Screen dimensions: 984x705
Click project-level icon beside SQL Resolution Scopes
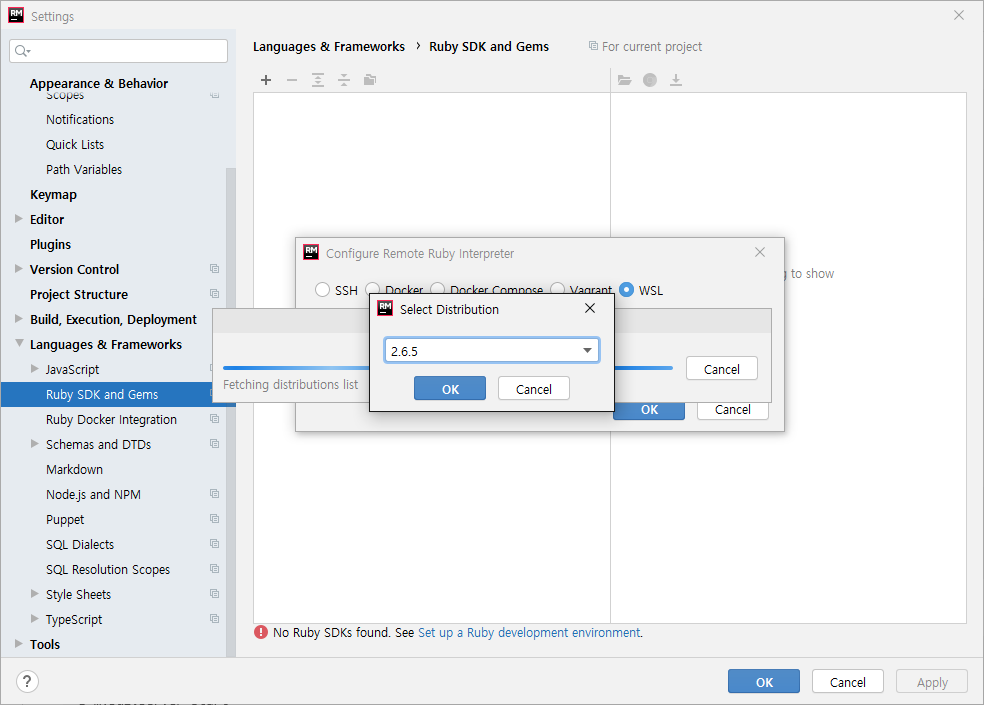[x=215, y=569]
